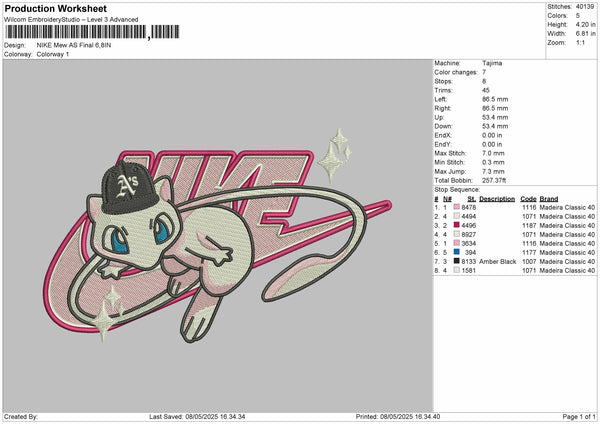Select the Stops value 8
This screenshot has width=600, height=424.
point(484,81)
